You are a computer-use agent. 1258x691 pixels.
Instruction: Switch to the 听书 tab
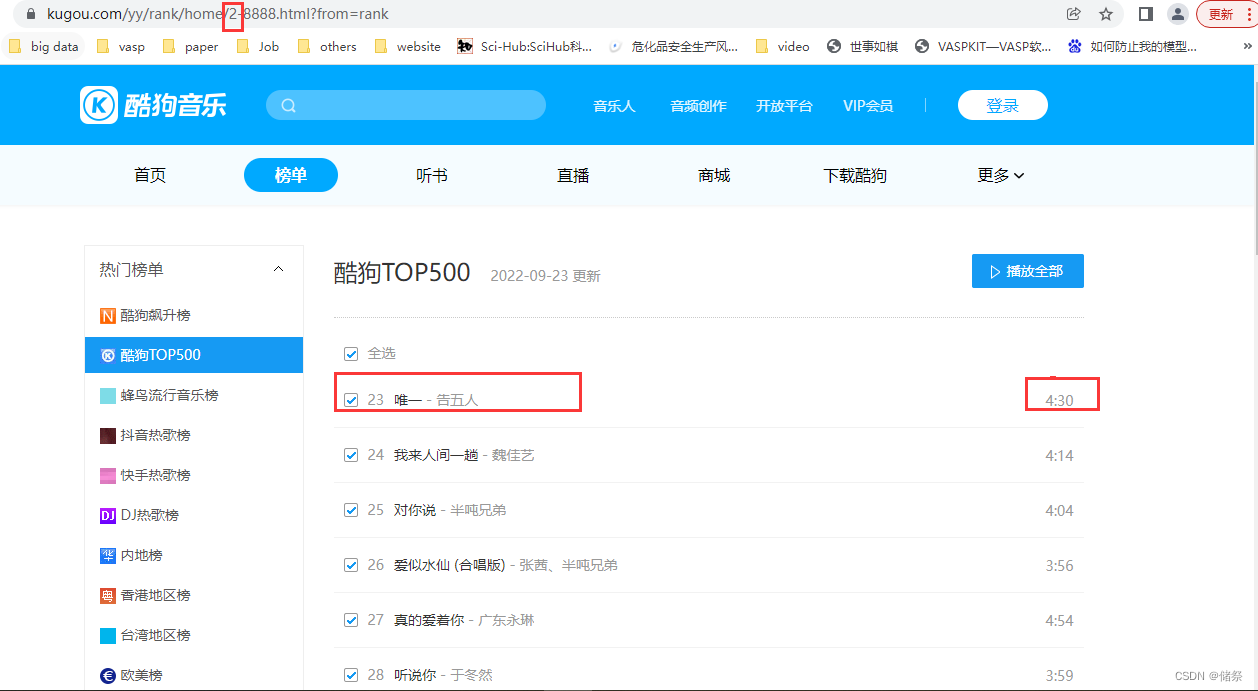pyautogui.click(x=431, y=175)
